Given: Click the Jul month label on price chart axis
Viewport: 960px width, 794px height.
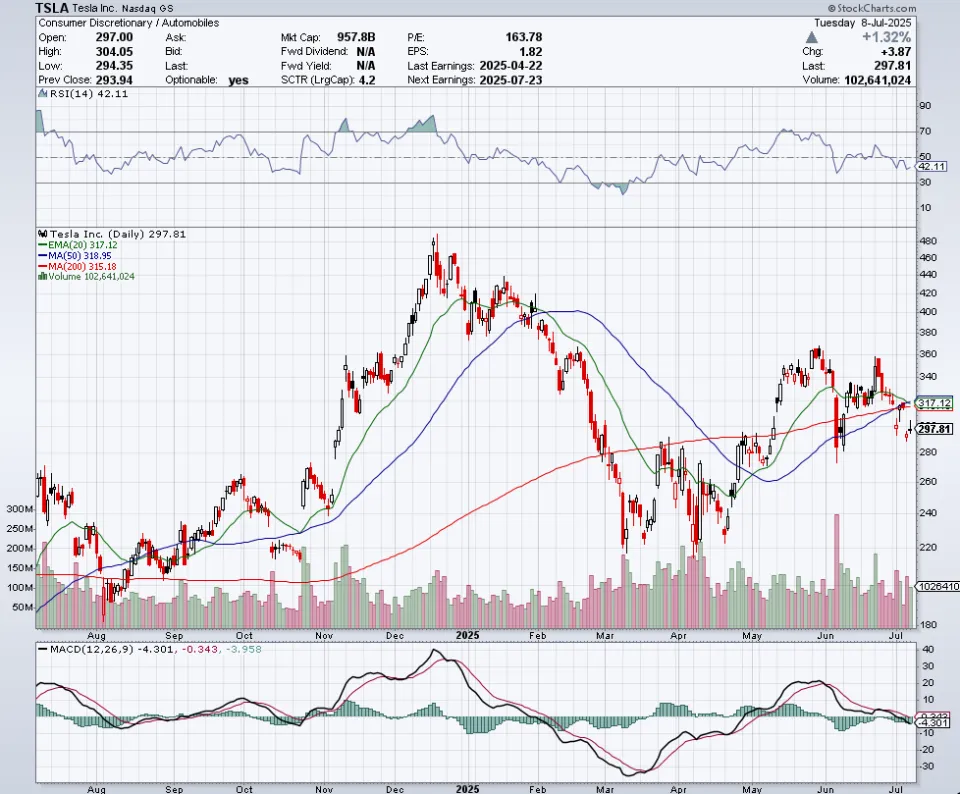Looking at the screenshot, I should click(896, 635).
